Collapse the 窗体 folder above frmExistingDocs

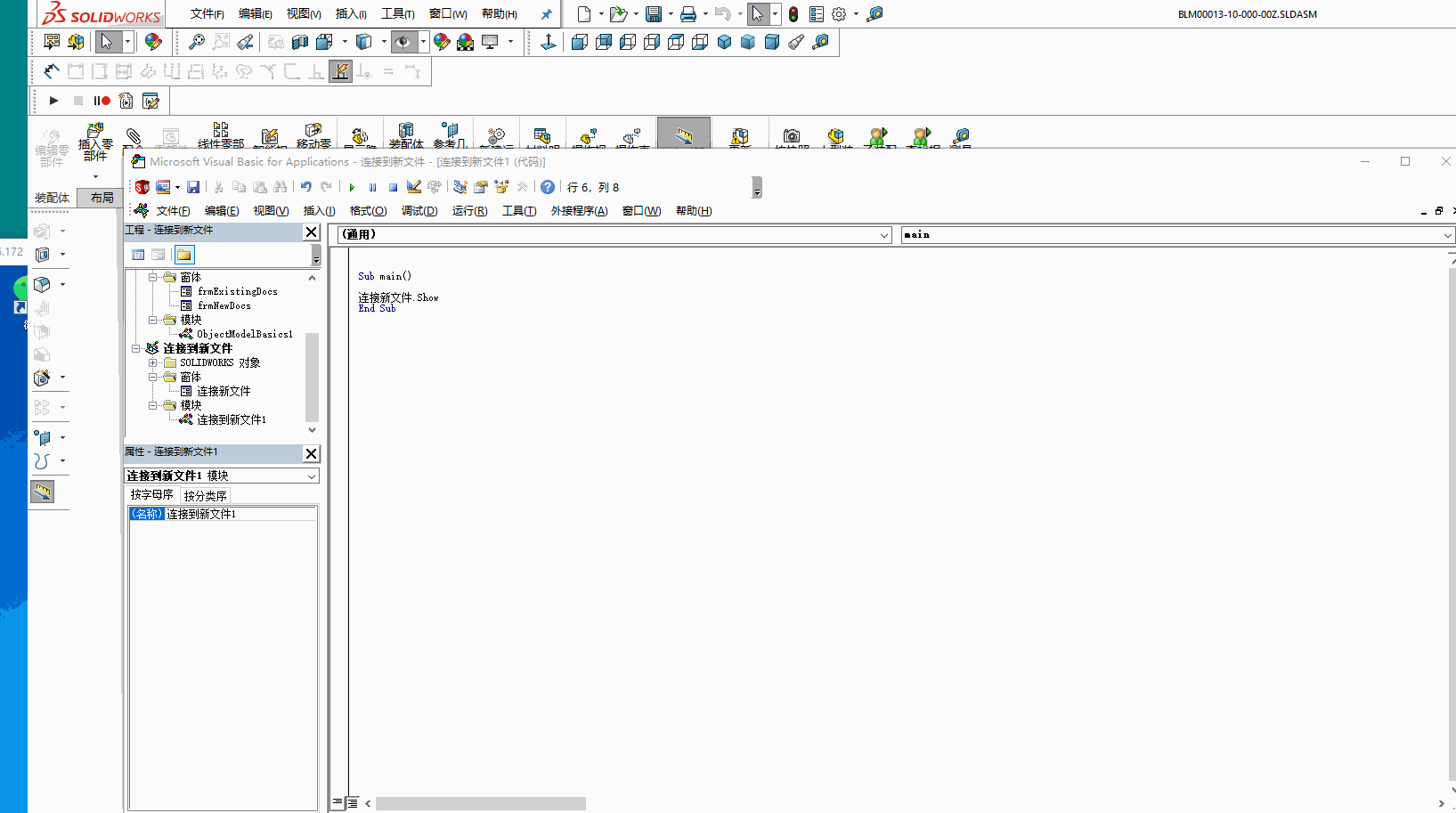tap(152, 277)
